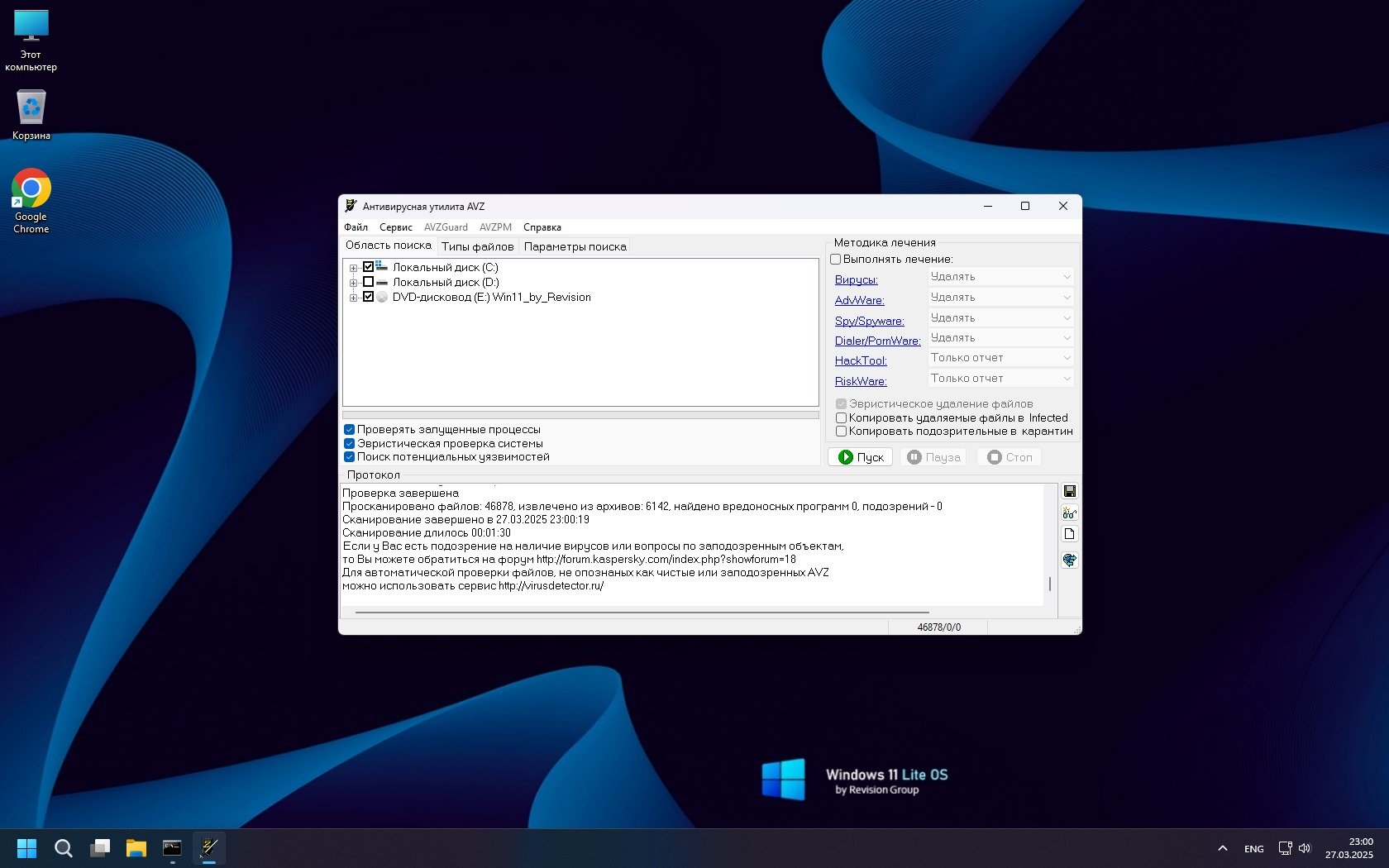Click the RiskWare link
This screenshot has height=868, width=1389.
[x=861, y=382]
